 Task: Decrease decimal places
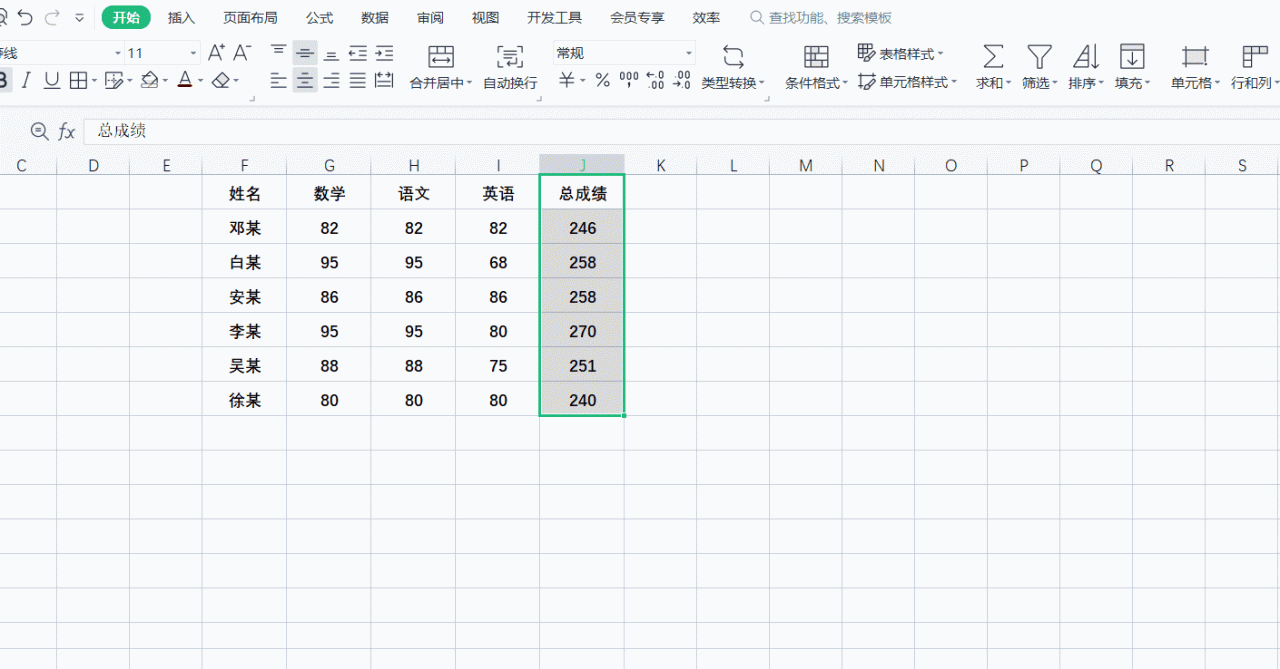[x=681, y=80]
